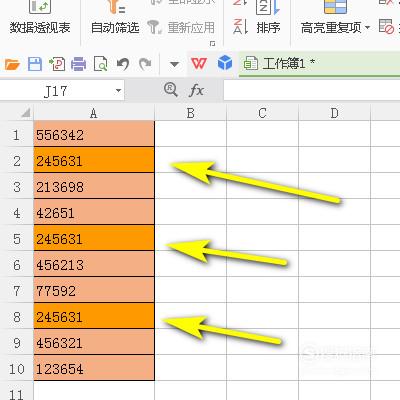Select row 7 header
Viewport: 400px width, 400px height.
tap(16, 291)
